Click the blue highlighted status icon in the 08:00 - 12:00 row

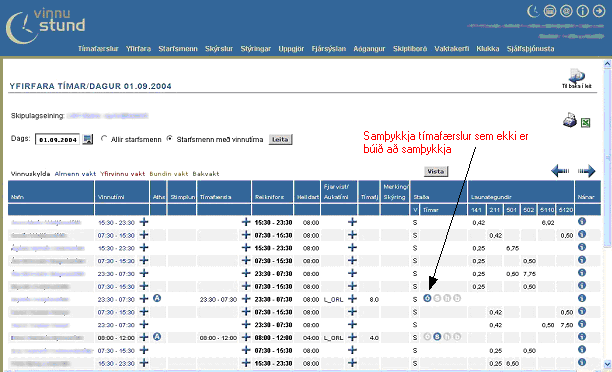[x=437, y=336]
